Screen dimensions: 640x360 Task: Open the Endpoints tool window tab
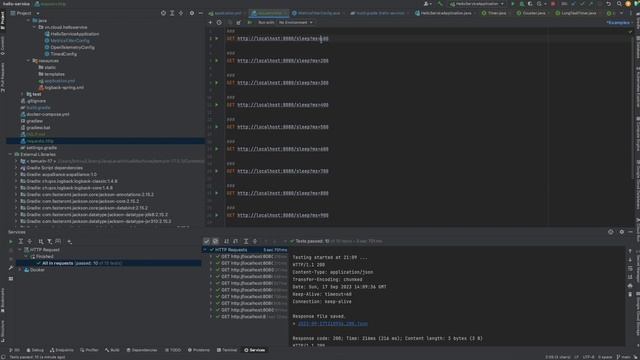pyautogui.click(x=62, y=350)
